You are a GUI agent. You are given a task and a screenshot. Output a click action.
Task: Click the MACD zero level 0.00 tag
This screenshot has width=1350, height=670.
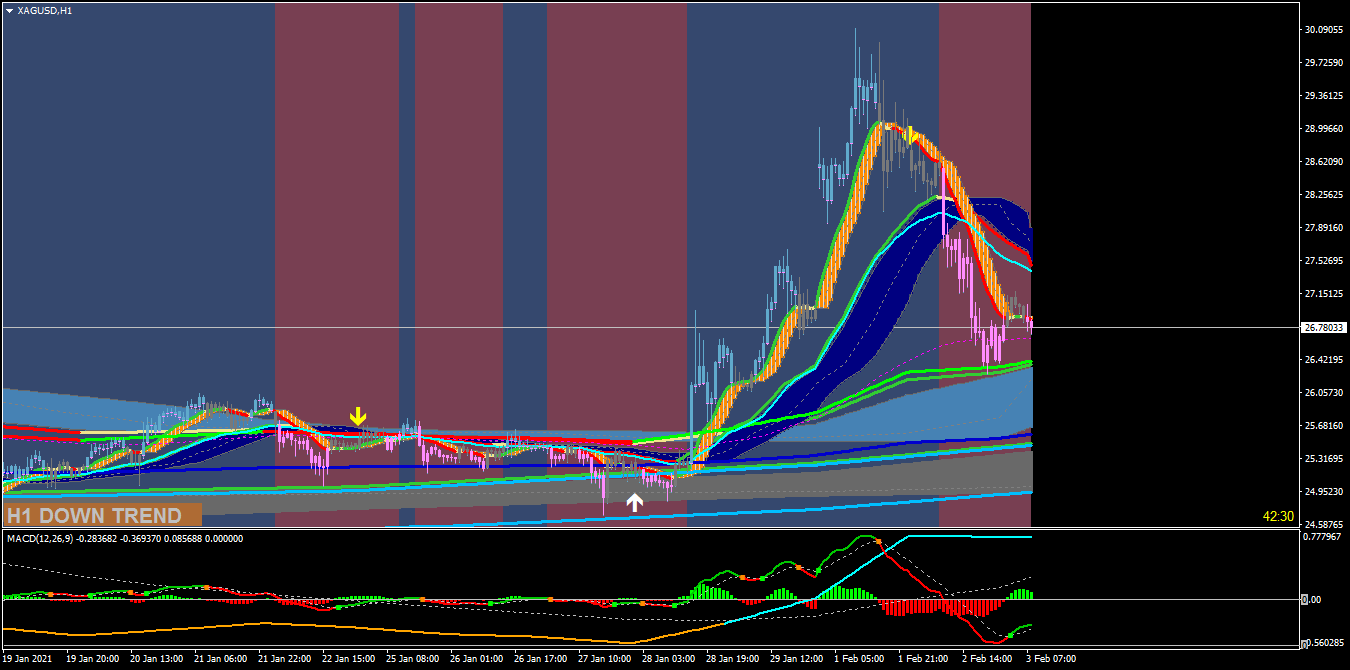[1313, 600]
